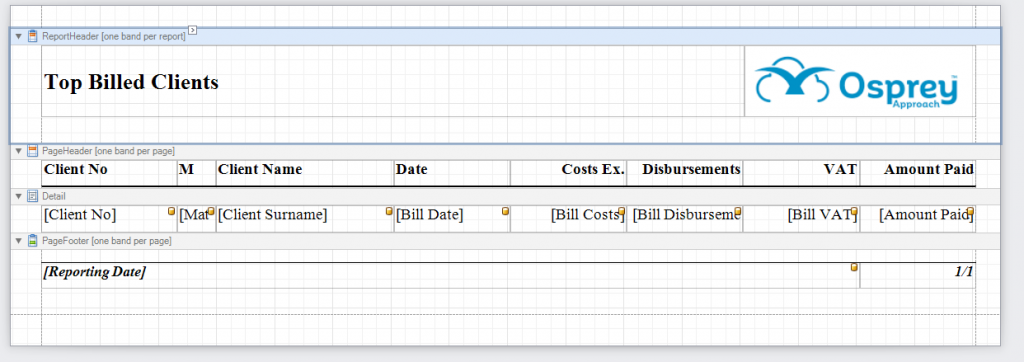Viewport: 1024px width, 362px height.
Task: Select the Client No header cell
Action: pos(109,173)
